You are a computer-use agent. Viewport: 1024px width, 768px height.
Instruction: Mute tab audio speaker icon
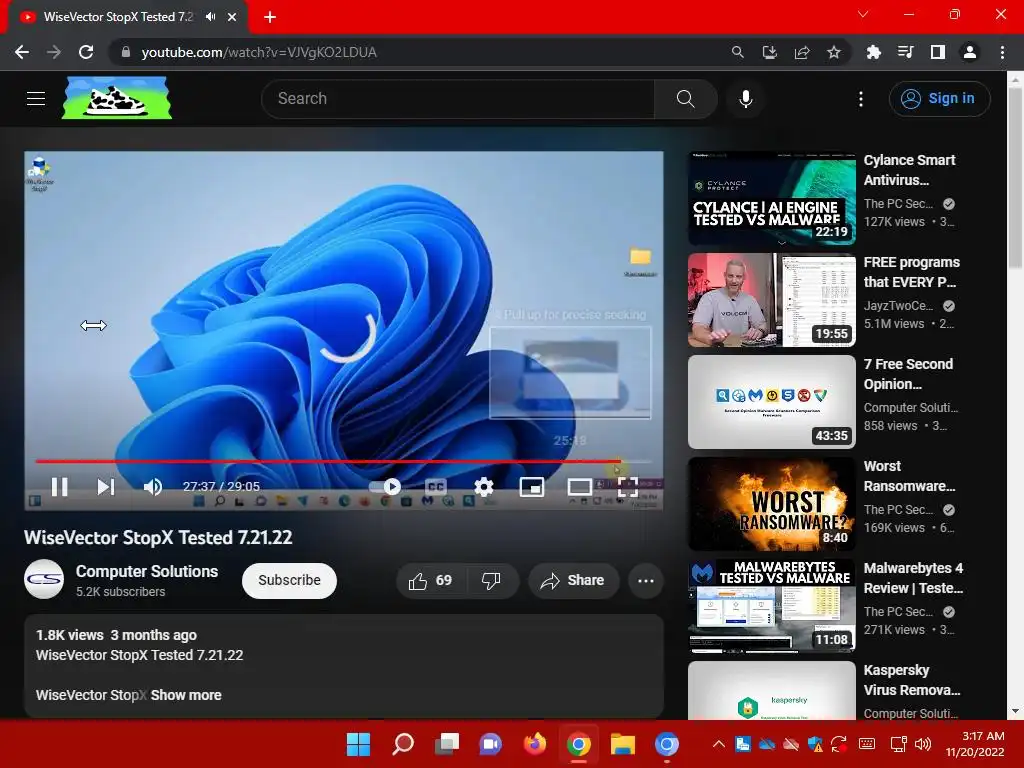pyautogui.click(x=210, y=17)
